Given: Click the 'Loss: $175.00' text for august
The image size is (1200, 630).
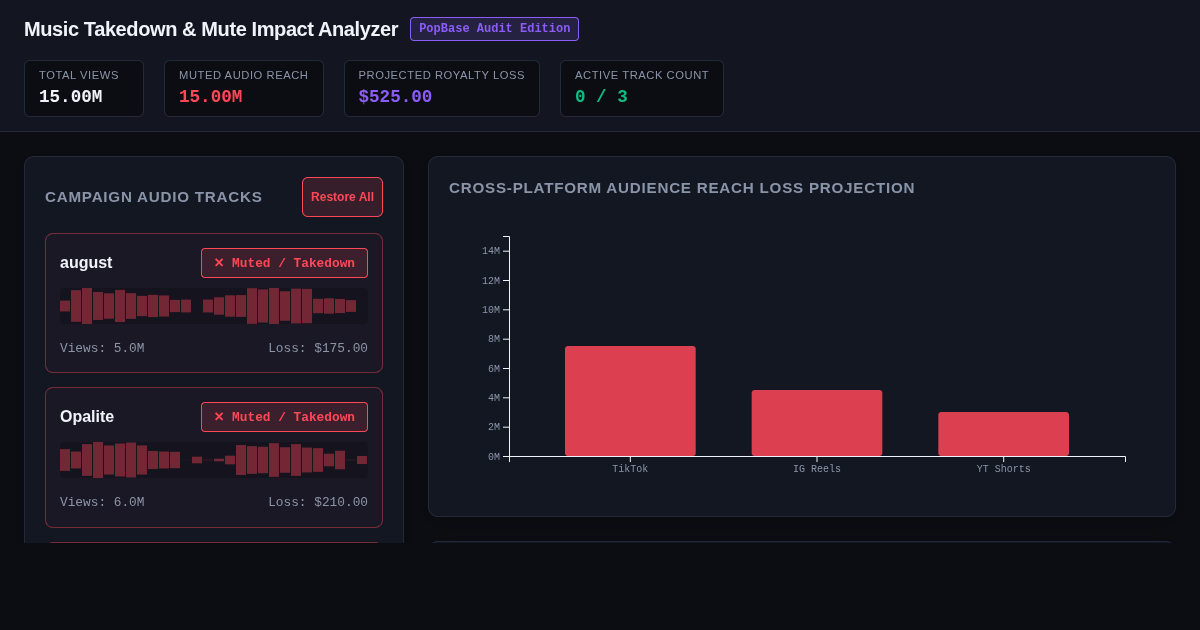Looking at the screenshot, I should tap(318, 348).
